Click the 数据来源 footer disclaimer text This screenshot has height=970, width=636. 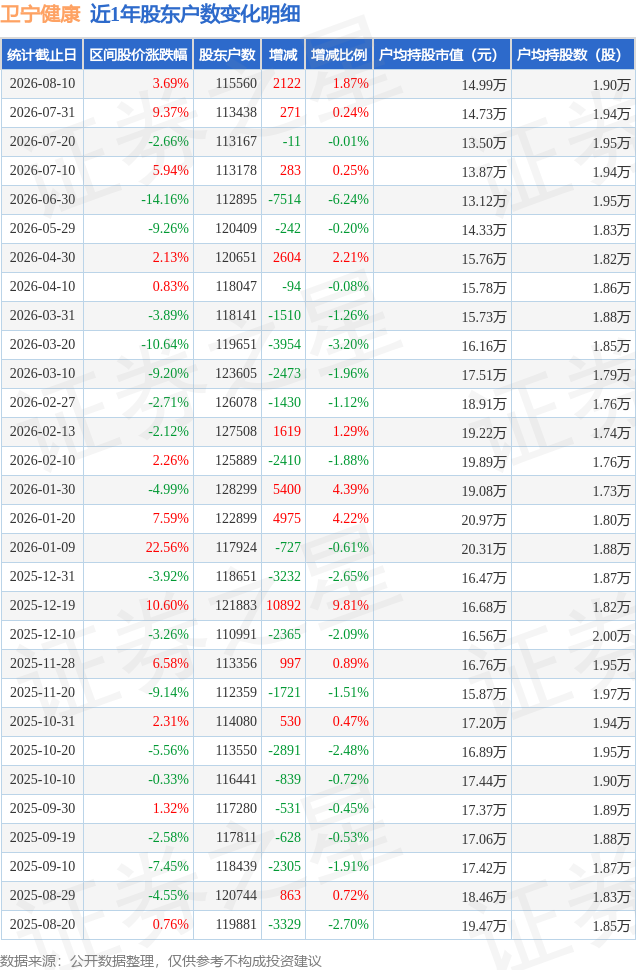tap(161, 961)
